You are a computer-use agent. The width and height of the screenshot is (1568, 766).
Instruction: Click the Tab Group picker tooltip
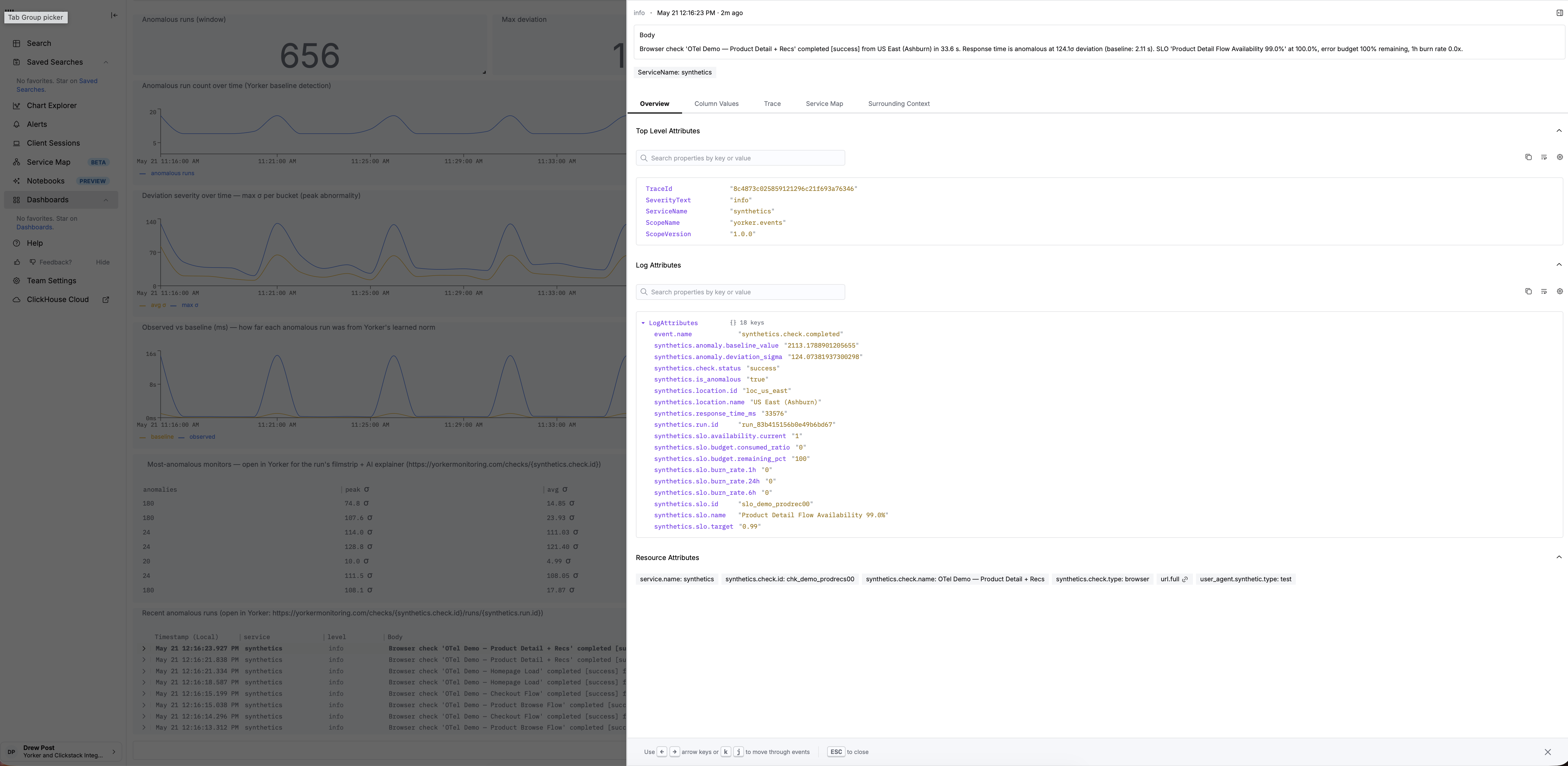[x=35, y=17]
